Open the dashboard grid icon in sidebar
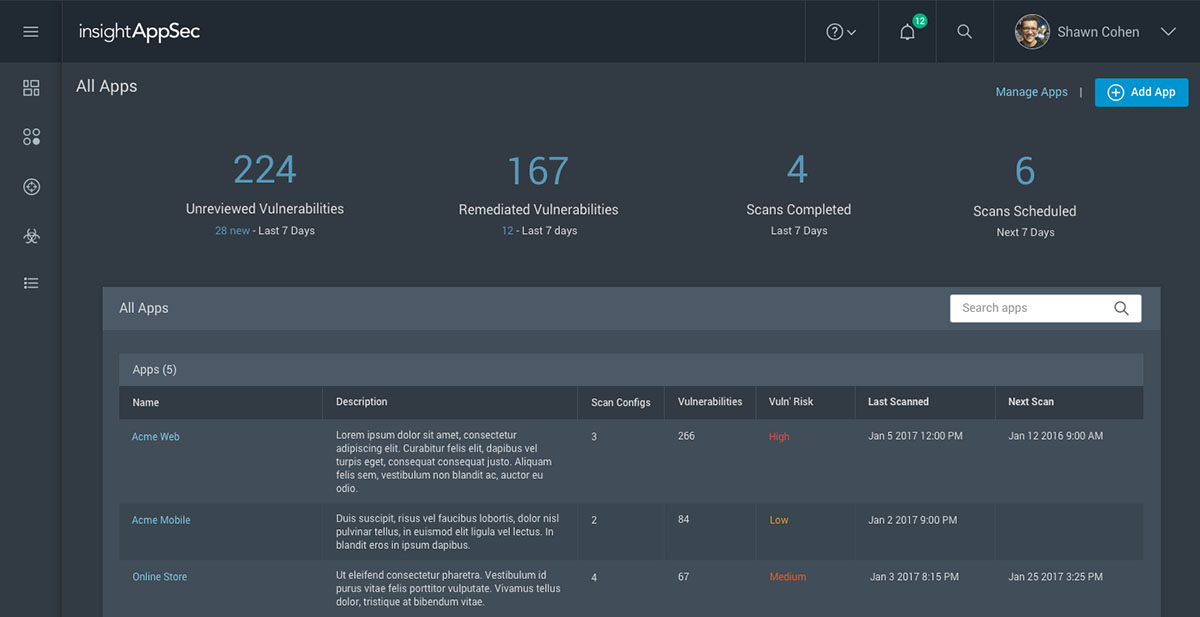The width and height of the screenshot is (1200, 617). tap(31, 88)
